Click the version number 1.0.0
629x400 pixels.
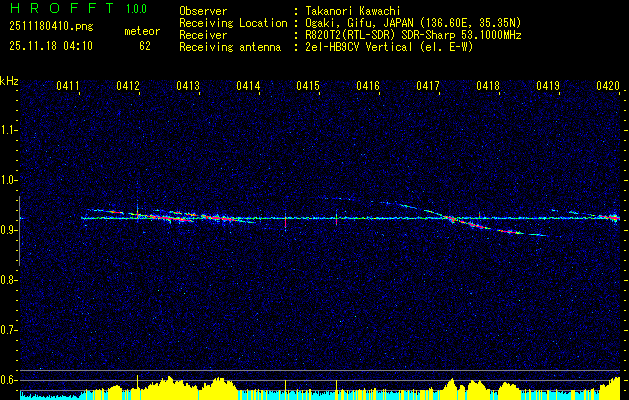tap(136, 9)
